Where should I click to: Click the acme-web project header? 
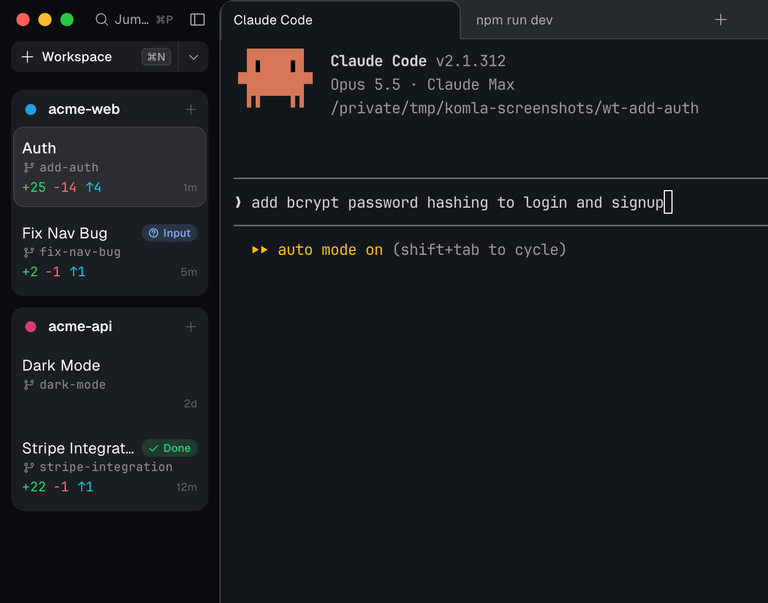coord(110,109)
